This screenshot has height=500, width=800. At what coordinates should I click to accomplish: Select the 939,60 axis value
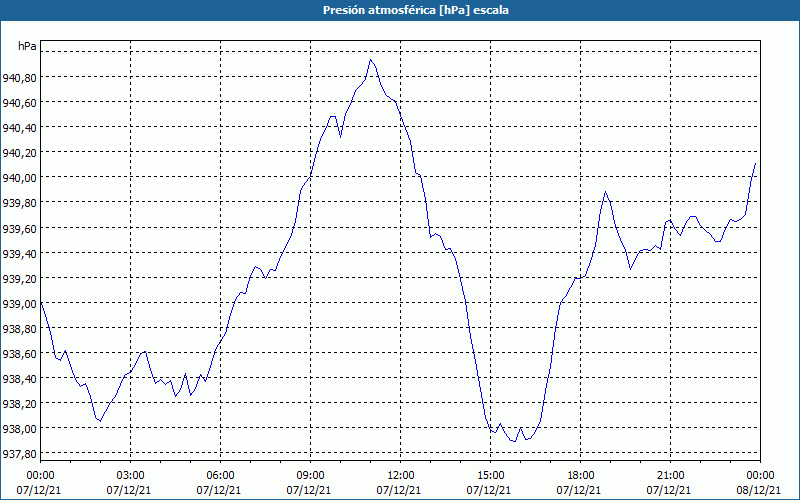click(19, 229)
